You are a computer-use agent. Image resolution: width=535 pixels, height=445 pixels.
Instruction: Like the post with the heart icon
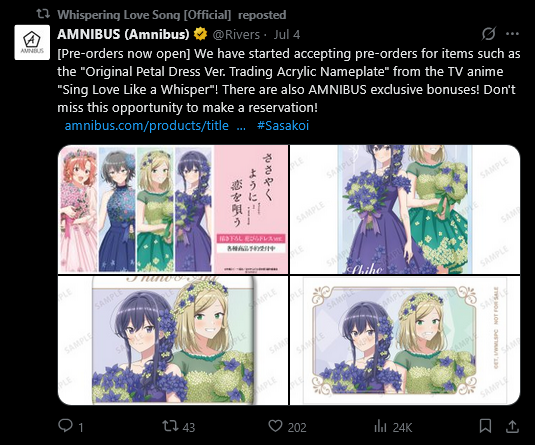[x=275, y=426]
